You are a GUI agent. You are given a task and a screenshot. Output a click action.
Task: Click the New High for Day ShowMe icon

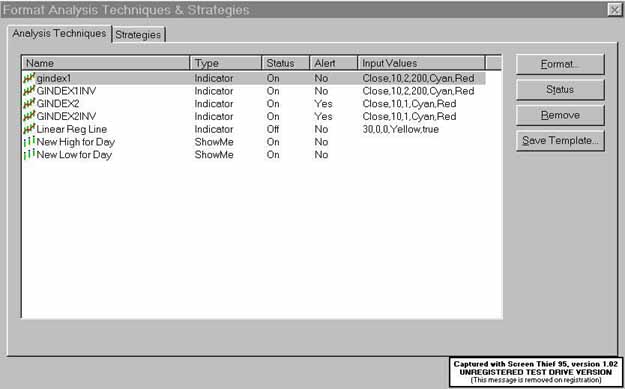click(29, 142)
